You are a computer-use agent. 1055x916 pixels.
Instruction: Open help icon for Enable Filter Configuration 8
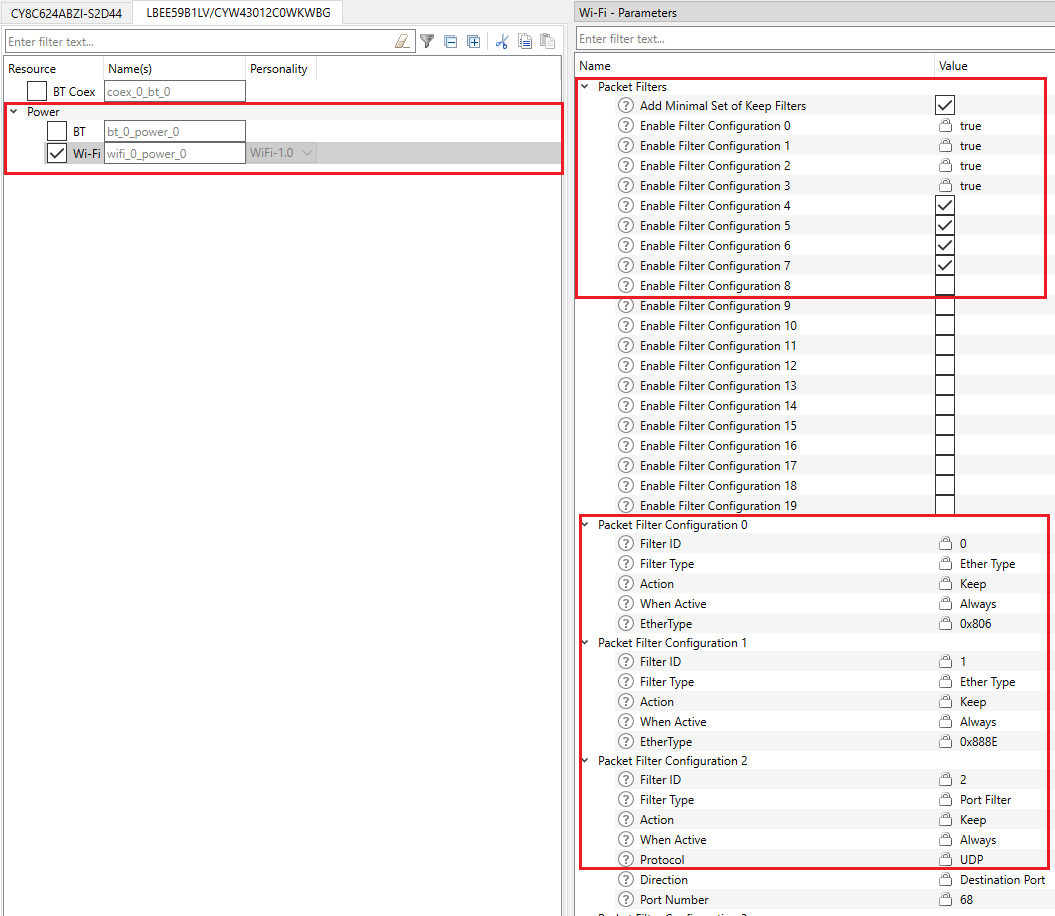pos(626,286)
